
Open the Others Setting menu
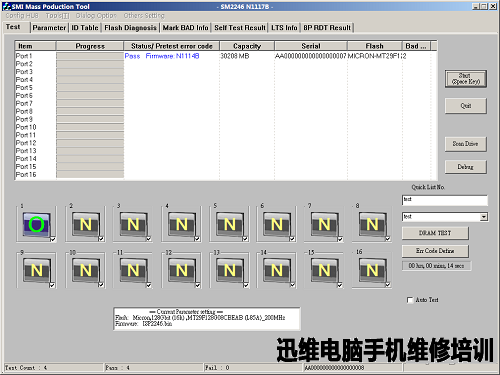coord(144,16)
